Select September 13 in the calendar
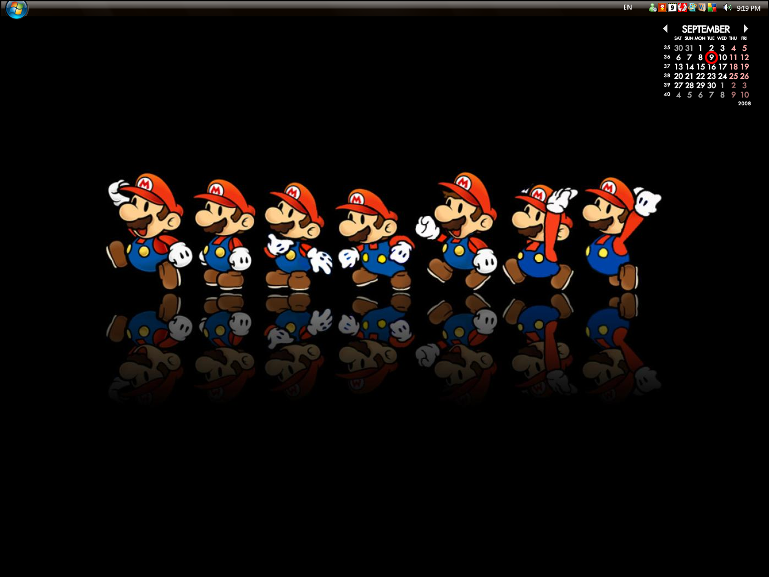769x577 pixels. pos(678,67)
